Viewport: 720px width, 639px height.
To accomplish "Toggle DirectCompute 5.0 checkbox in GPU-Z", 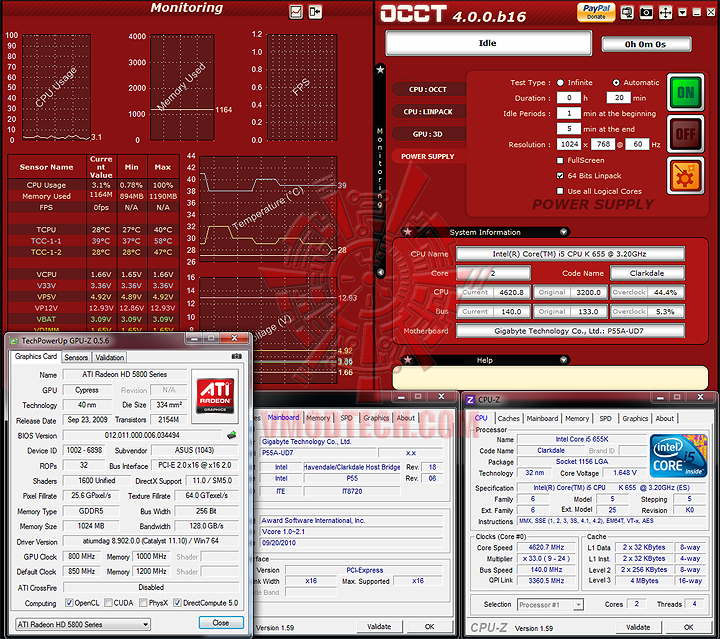I will coord(177,602).
